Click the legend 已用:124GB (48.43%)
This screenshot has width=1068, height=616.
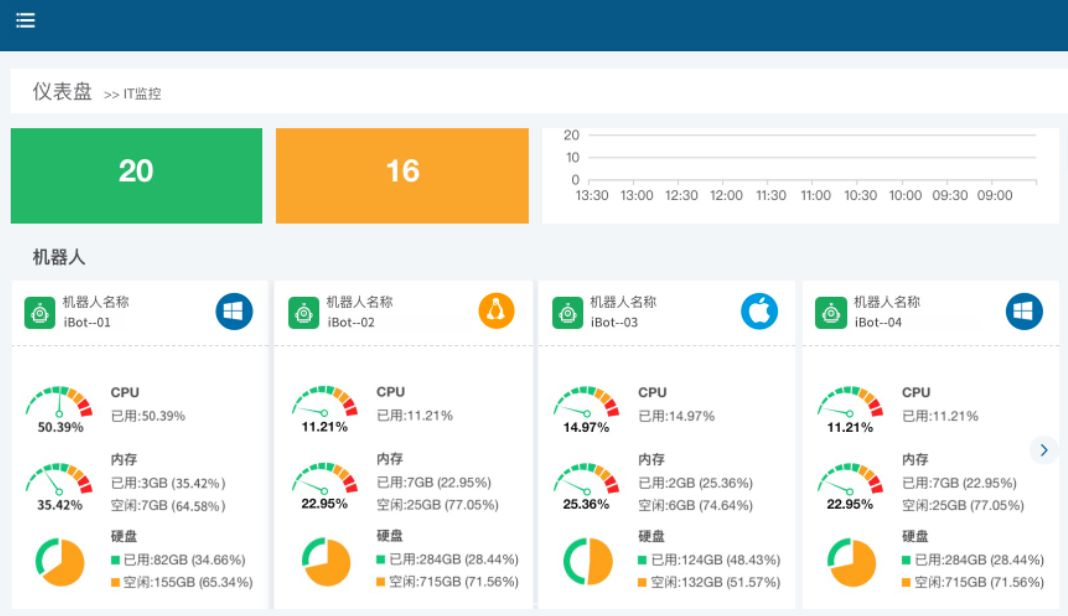point(709,559)
